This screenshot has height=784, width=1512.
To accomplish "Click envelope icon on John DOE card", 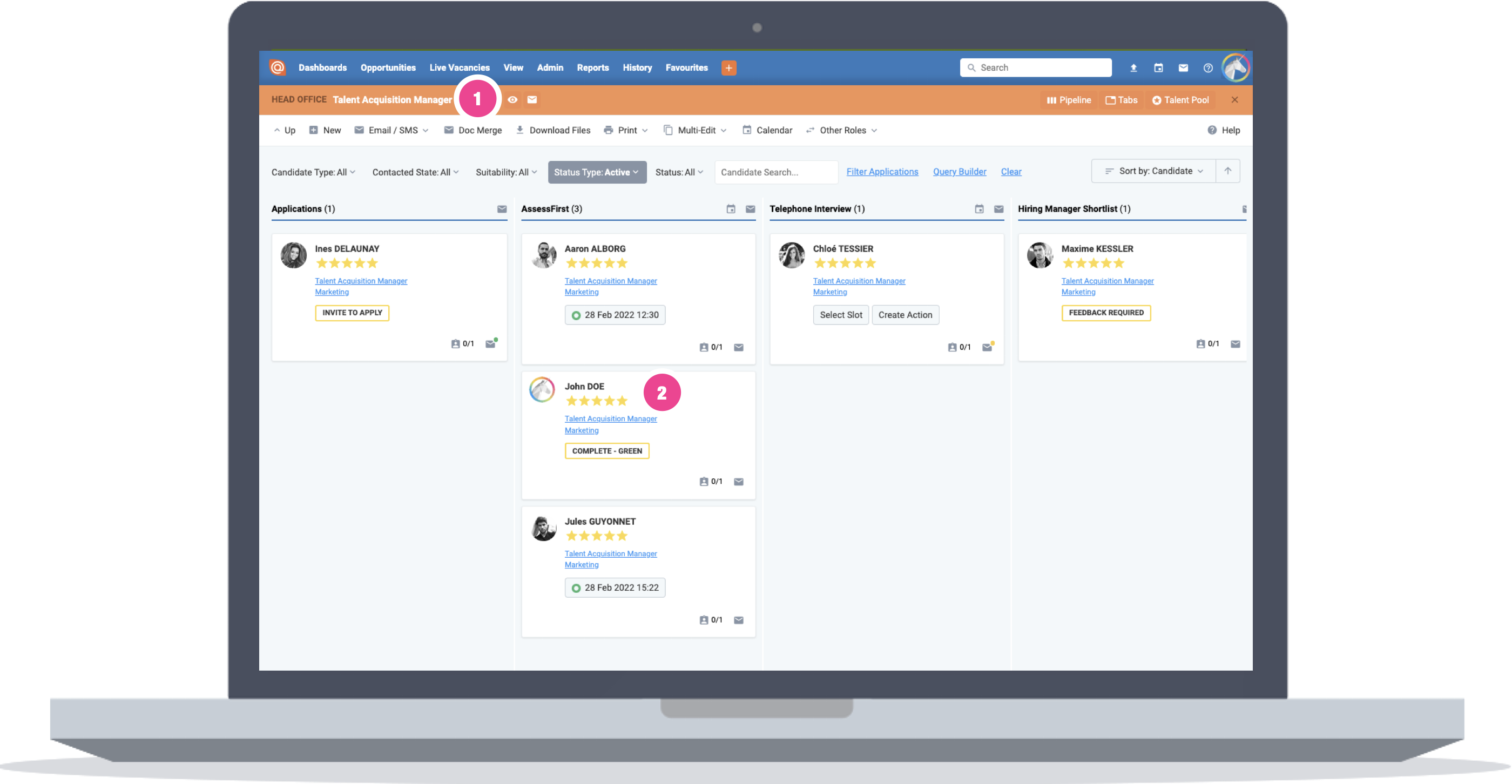I will [x=738, y=482].
